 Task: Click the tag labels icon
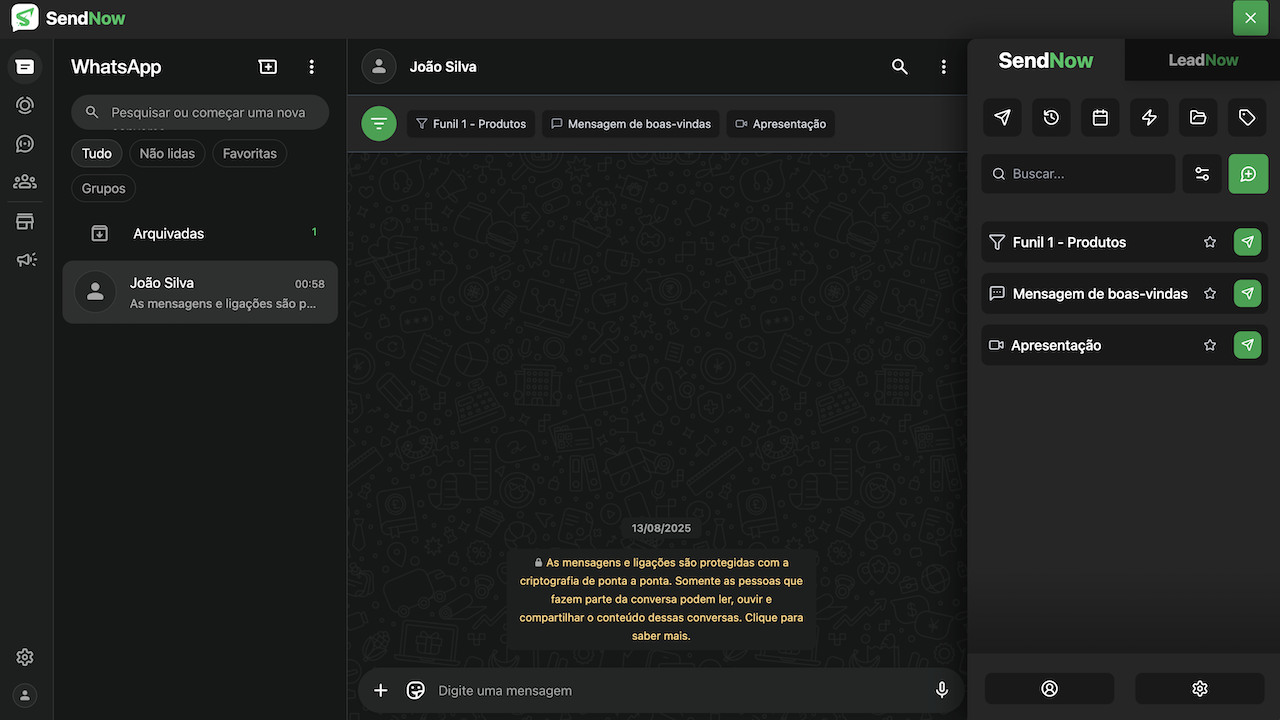(1247, 118)
